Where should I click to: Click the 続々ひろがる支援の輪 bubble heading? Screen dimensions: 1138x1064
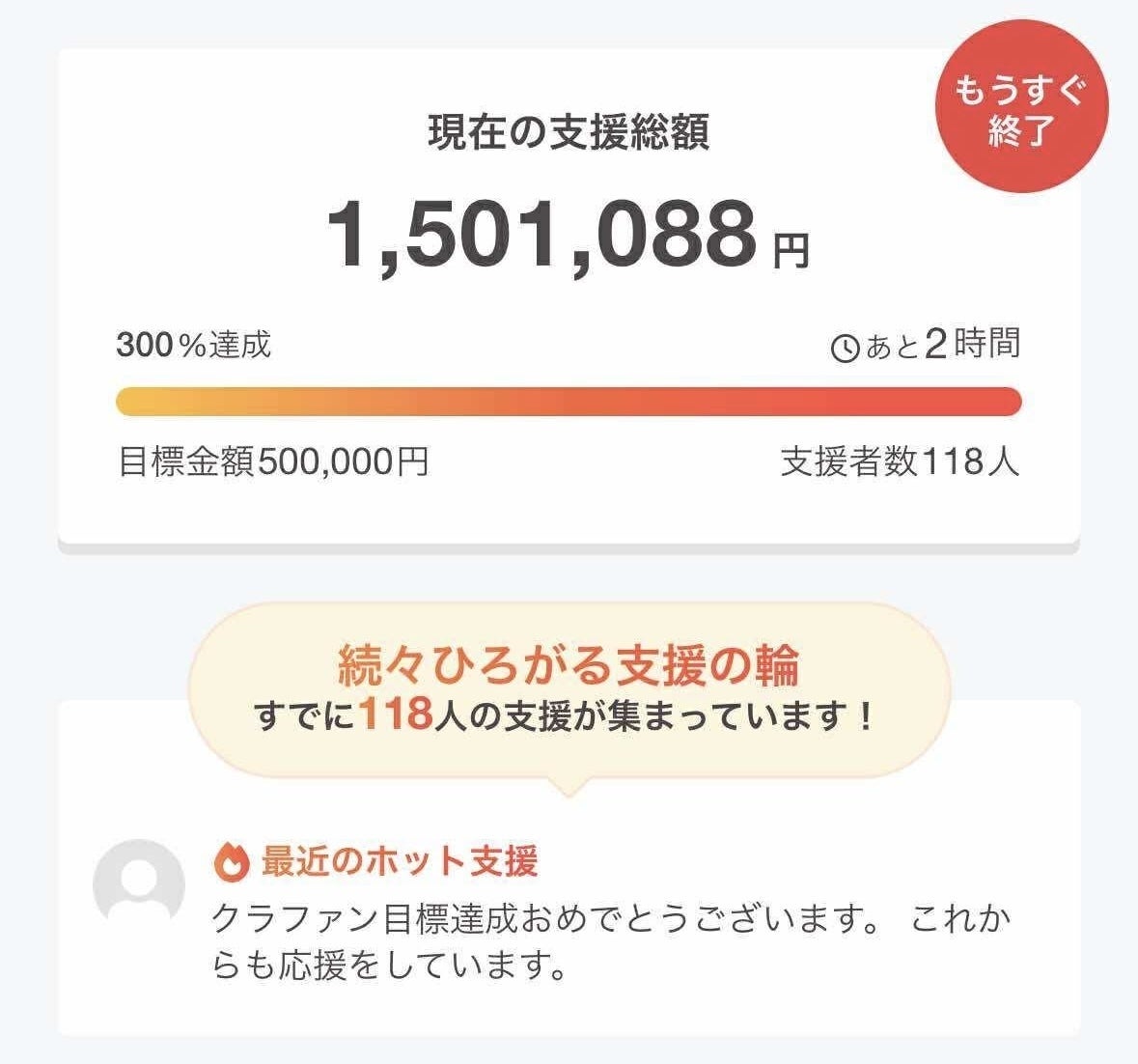coord(569,663)
